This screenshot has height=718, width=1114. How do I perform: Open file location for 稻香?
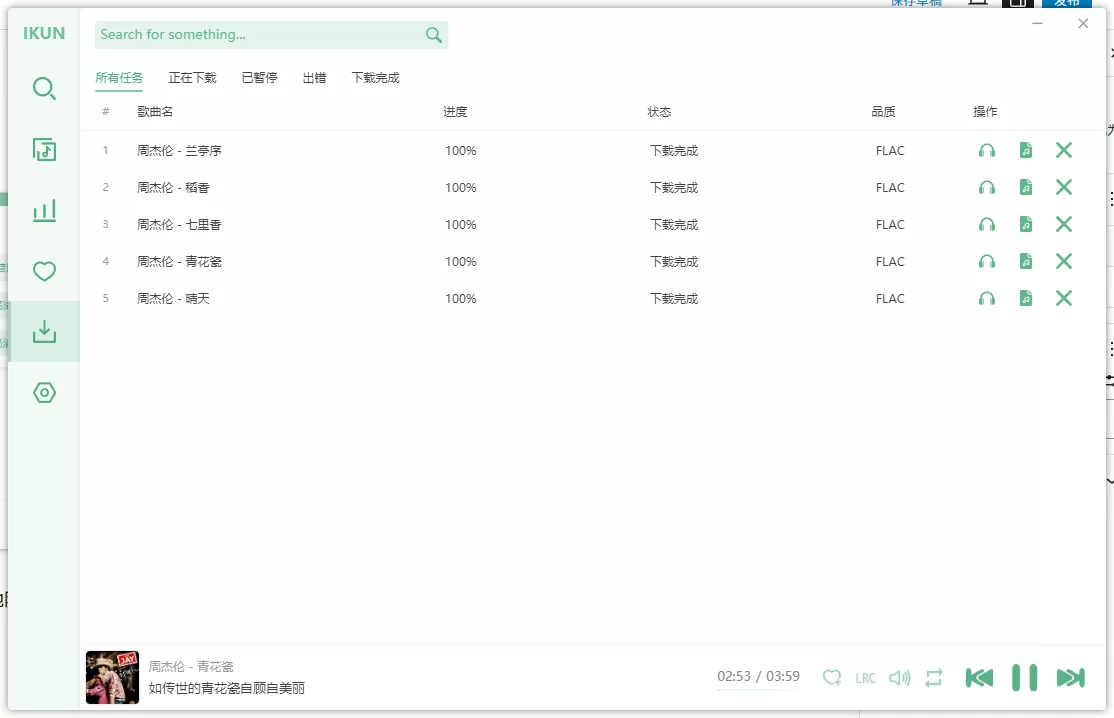pyautogui.click(x=1025, y=188)
